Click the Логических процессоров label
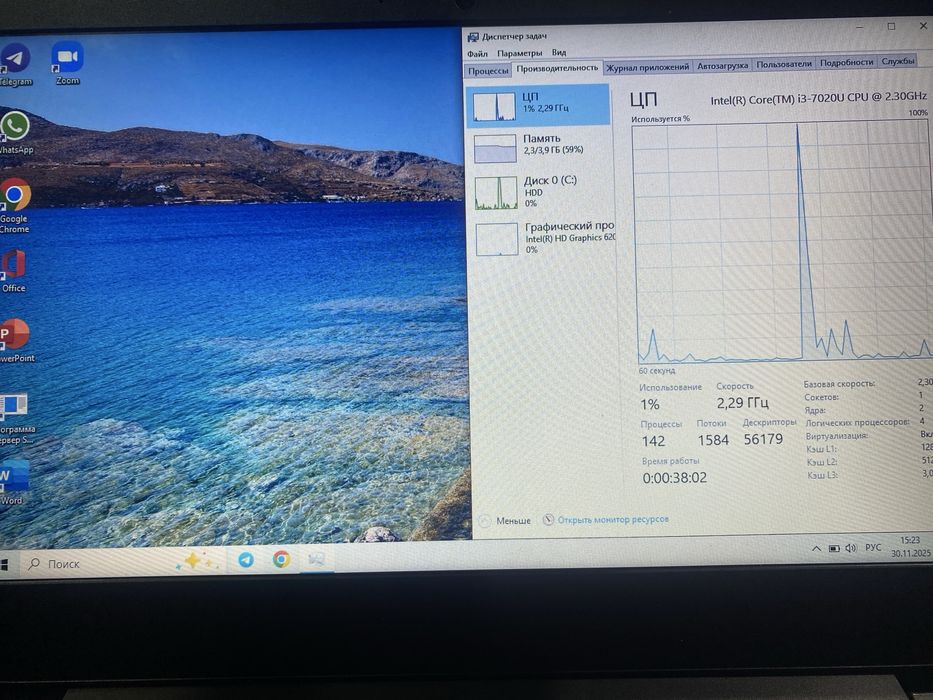The image size is (933, 700). [x=857, y=423]
